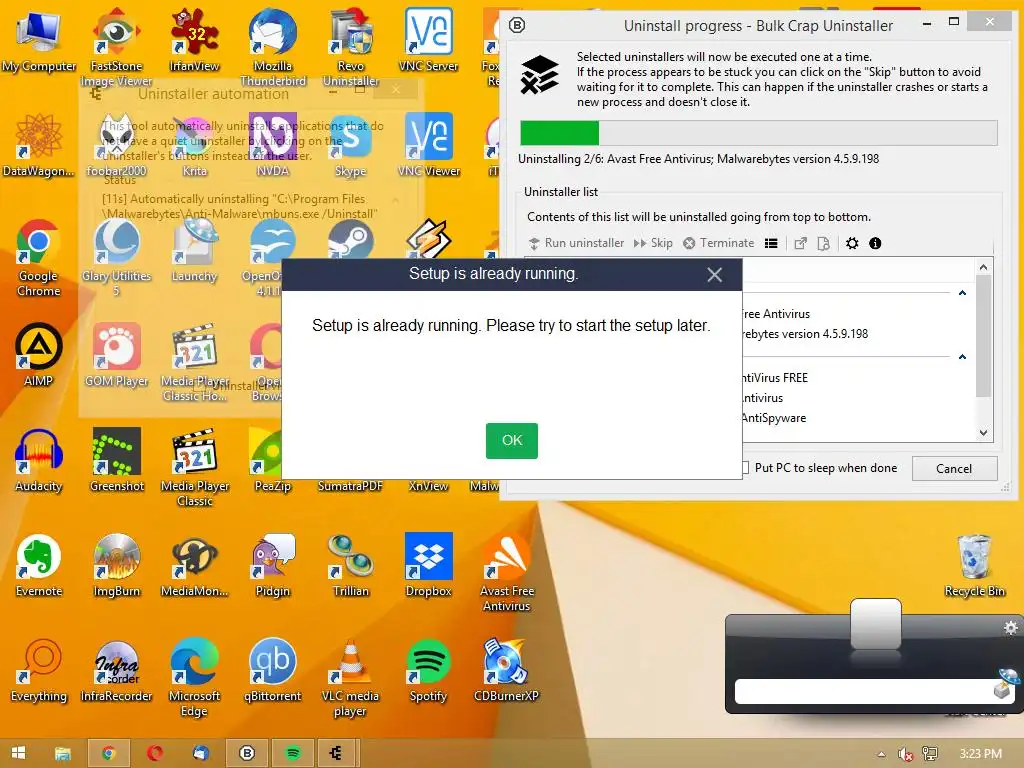Click the taskbar clock showing 3:23 PM
The height and width of the screenshot is (768, 1024).
tap(980, 754)
